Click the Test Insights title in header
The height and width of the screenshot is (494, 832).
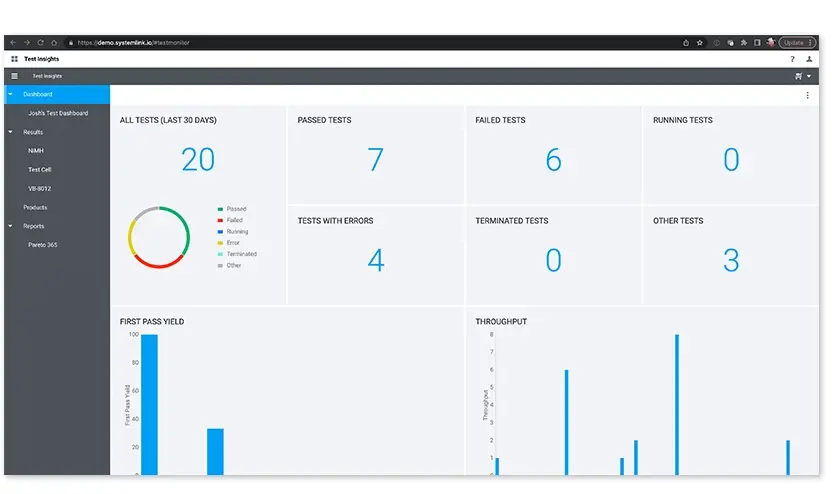41,59
